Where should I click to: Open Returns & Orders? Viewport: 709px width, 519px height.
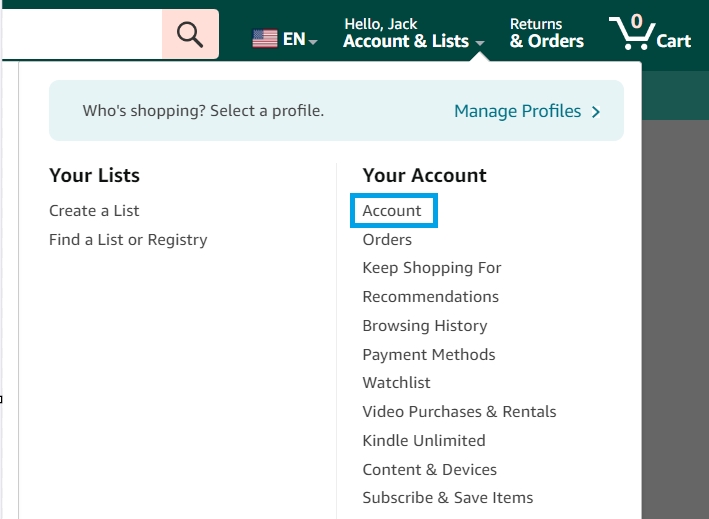tap(546, 33)
